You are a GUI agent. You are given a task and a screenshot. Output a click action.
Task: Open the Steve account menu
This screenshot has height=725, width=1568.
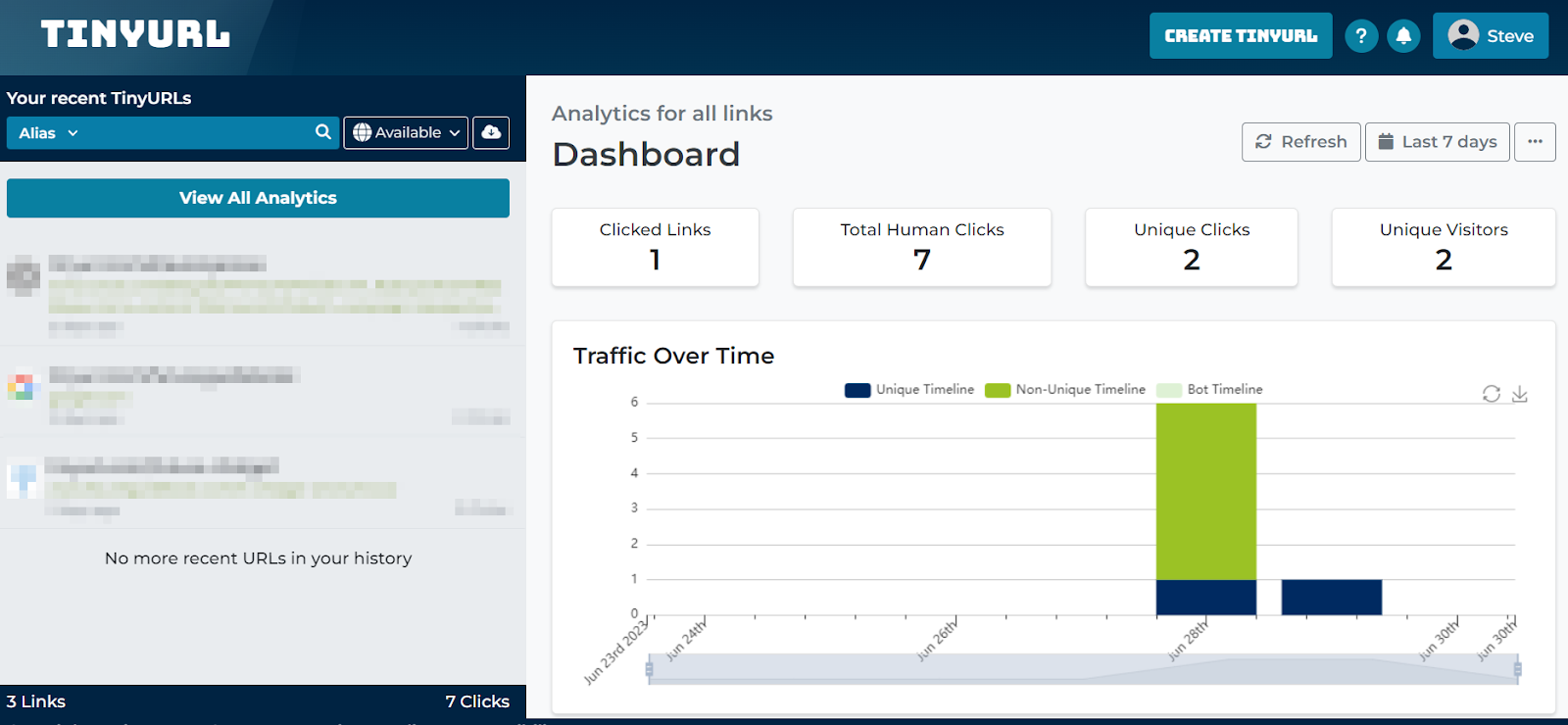tap(1490, 35)
